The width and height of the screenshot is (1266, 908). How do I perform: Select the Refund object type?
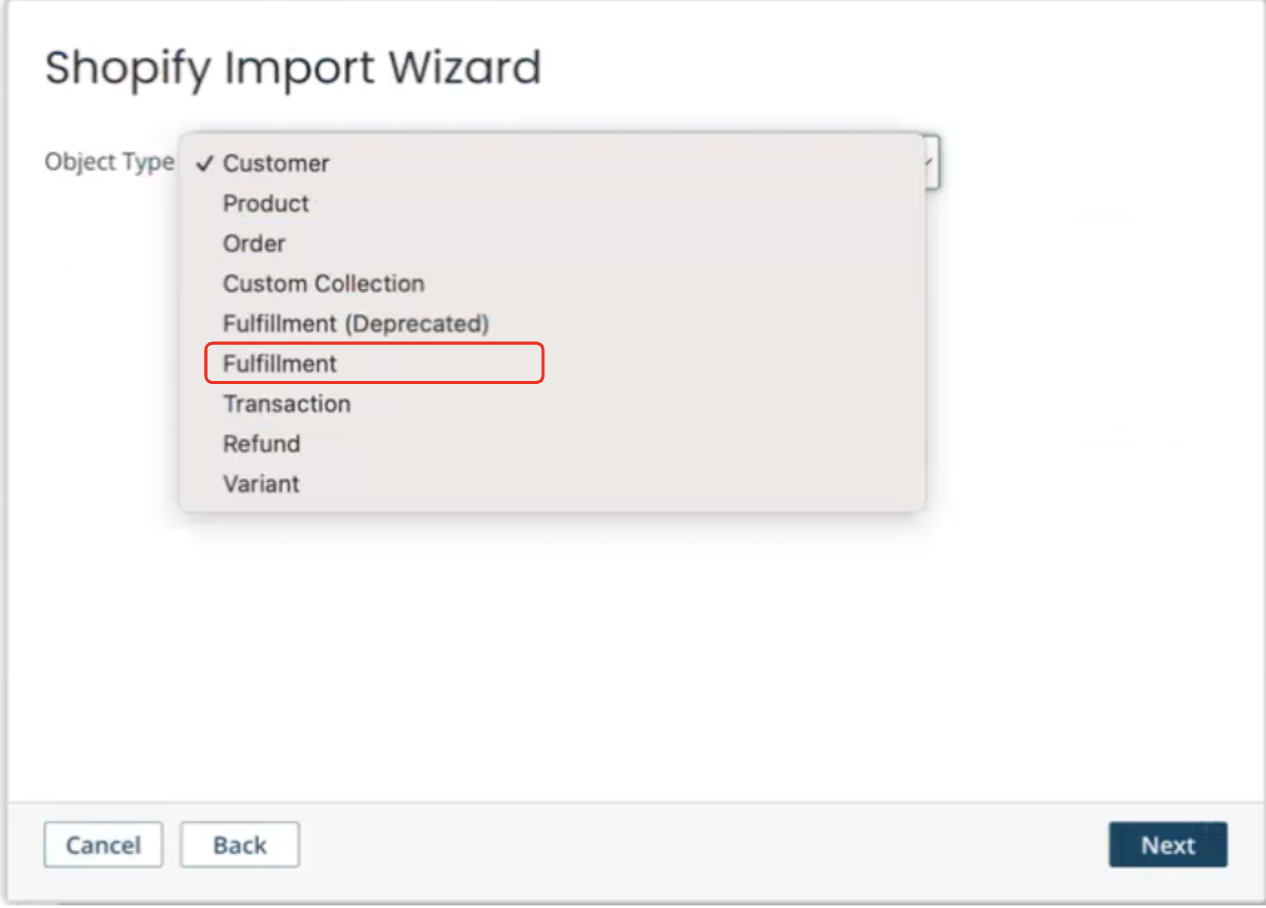coord(552,443)
